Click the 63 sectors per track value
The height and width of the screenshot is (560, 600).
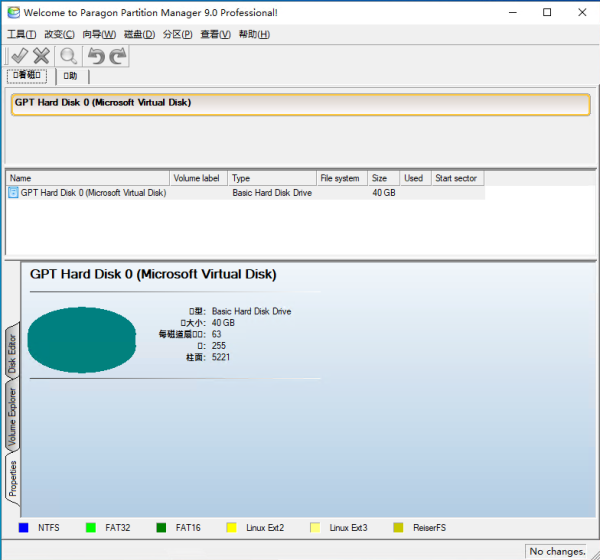[x=216, y=334]
